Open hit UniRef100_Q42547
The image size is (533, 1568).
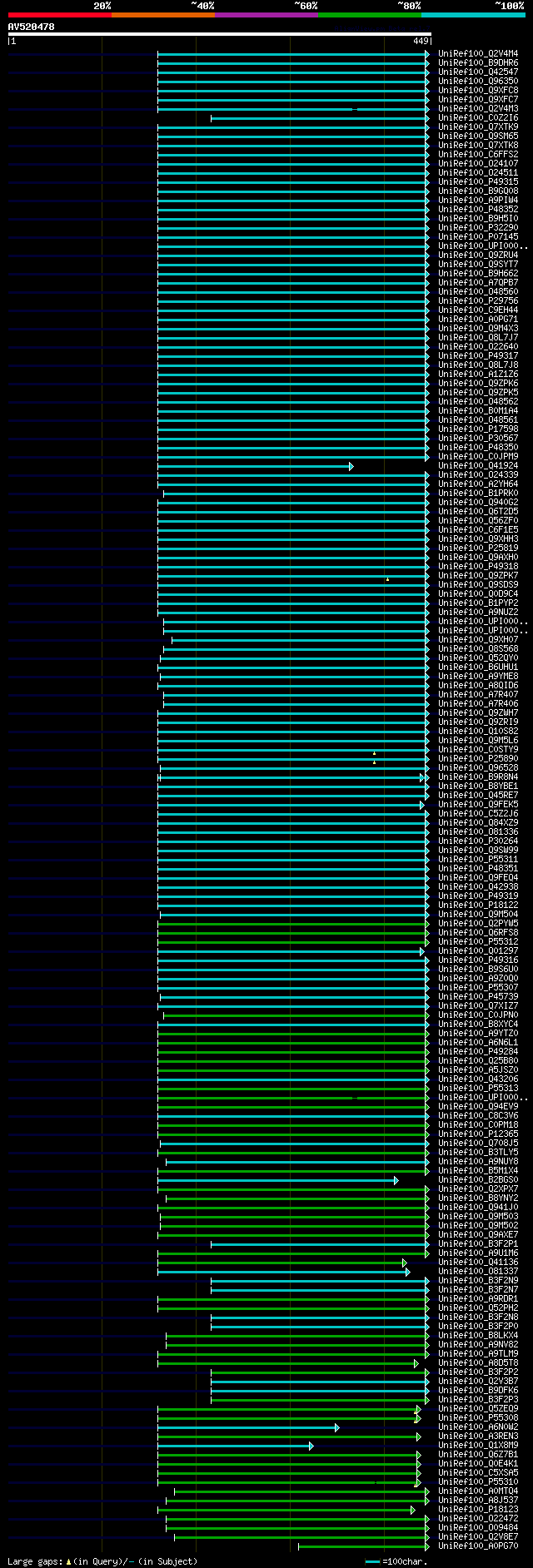(x=478, y=72)
